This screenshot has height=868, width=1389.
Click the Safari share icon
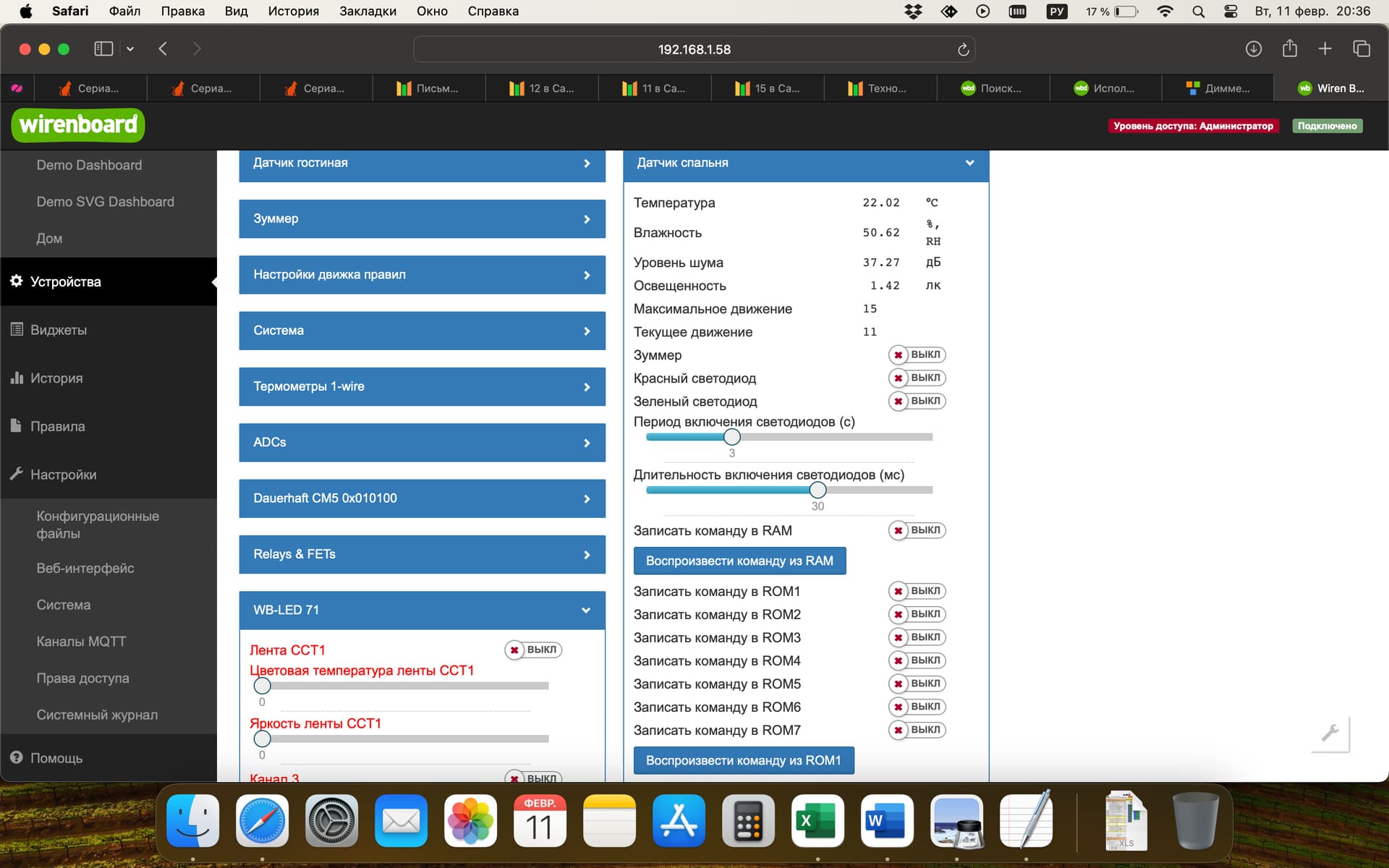click(x=1289, y=48)
